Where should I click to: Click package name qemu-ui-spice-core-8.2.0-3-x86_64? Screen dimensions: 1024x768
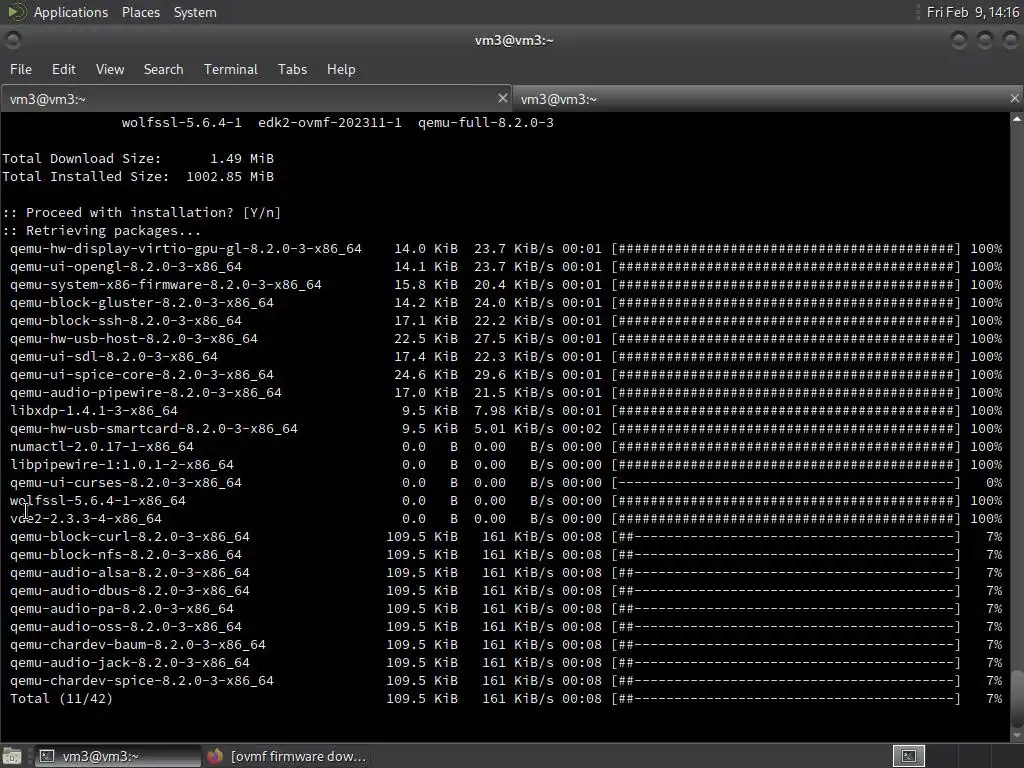coord(142,374)
